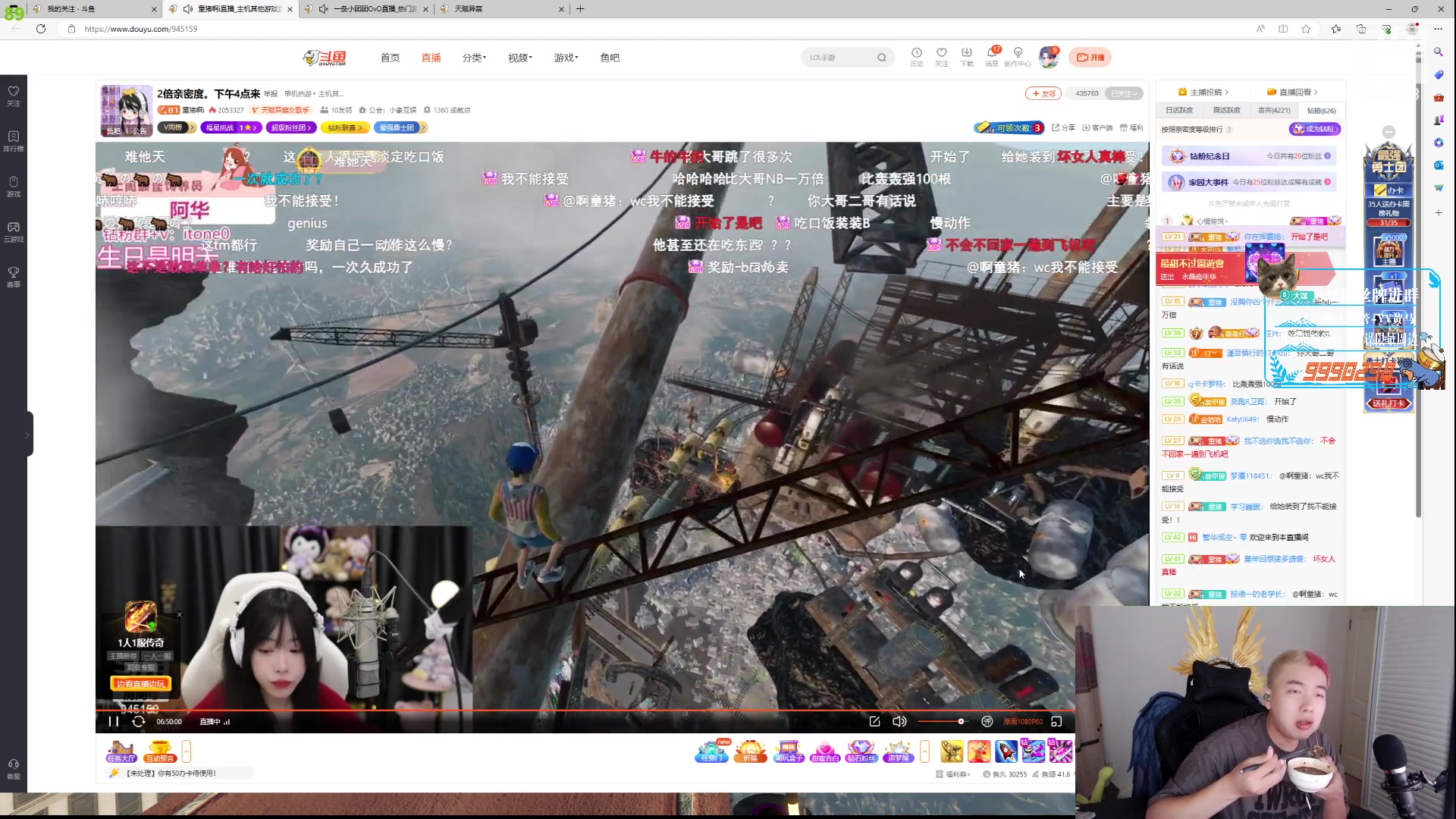Image resolution: width=1456 pixels, height=819 pixels.
Task: Open sidebar 游戏 games icon
Action: tap(14, 187)
